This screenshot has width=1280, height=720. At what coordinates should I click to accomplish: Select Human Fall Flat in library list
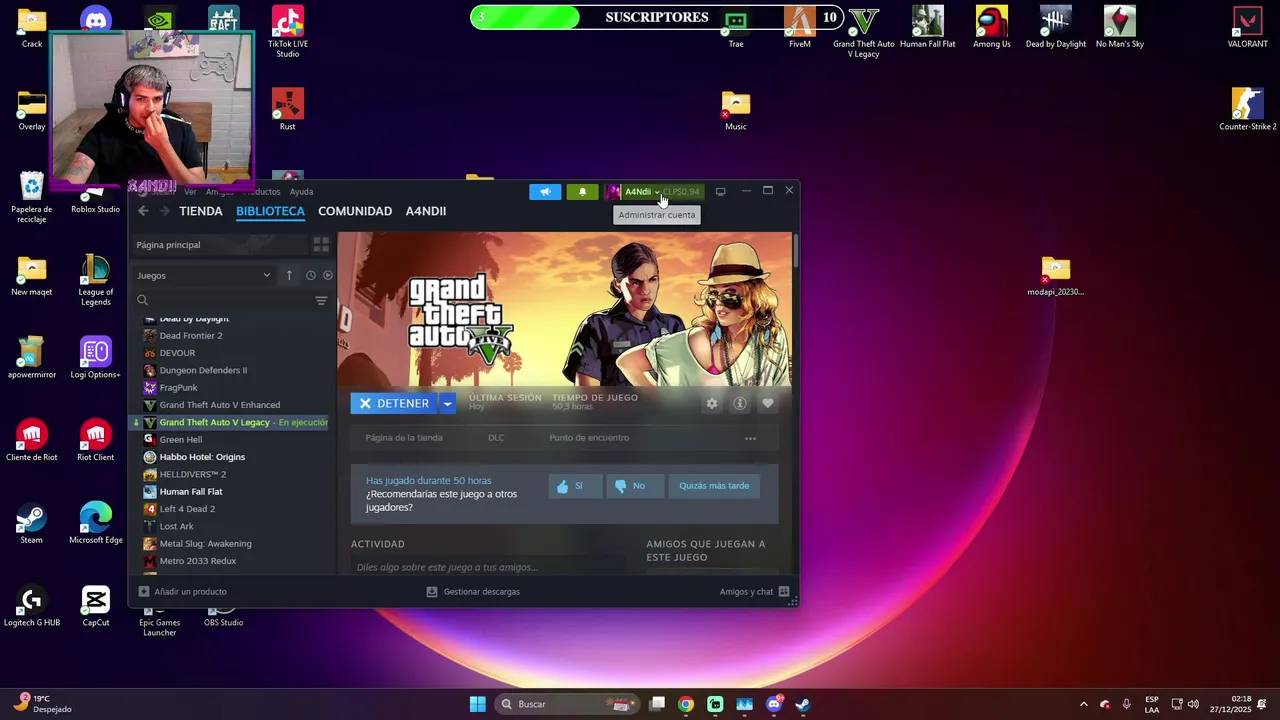point(191,492)
